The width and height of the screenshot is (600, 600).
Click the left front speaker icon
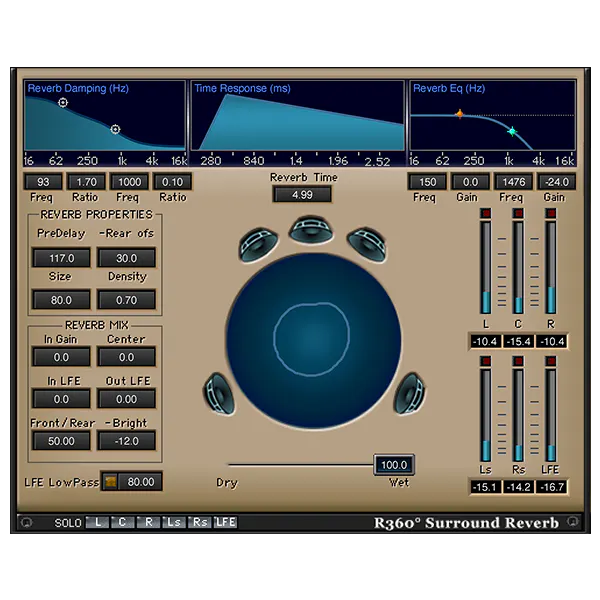258,244
